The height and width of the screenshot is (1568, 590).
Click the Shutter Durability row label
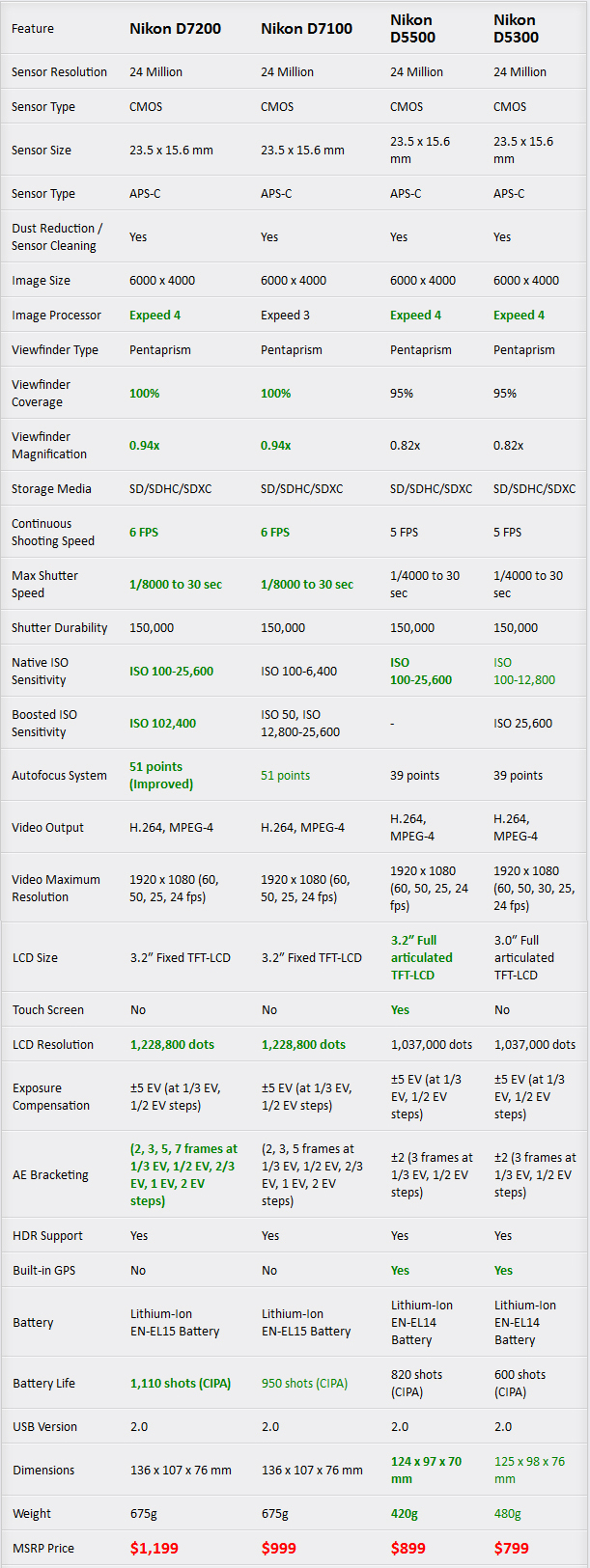(x=60, y=628)
